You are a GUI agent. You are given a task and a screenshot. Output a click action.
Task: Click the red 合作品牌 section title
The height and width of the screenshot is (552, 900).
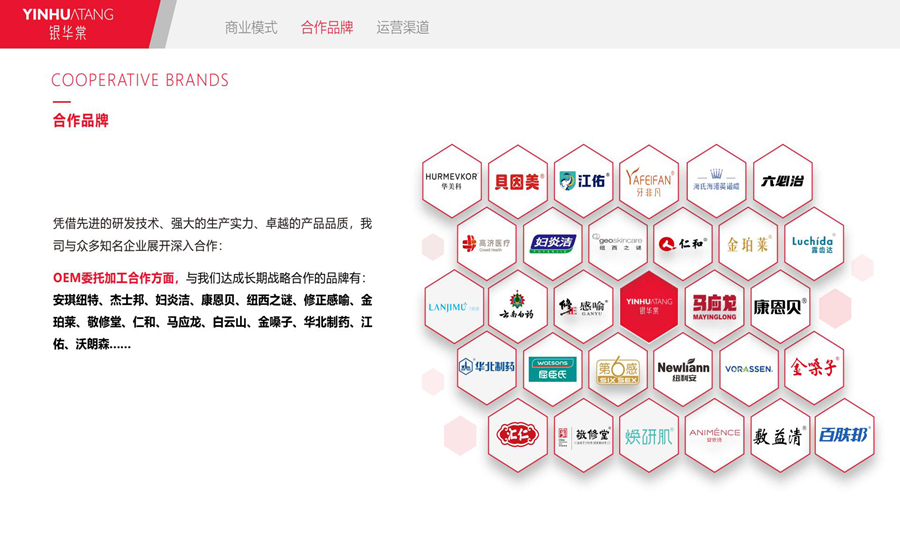pyautogui.click(x=80, y=120)
